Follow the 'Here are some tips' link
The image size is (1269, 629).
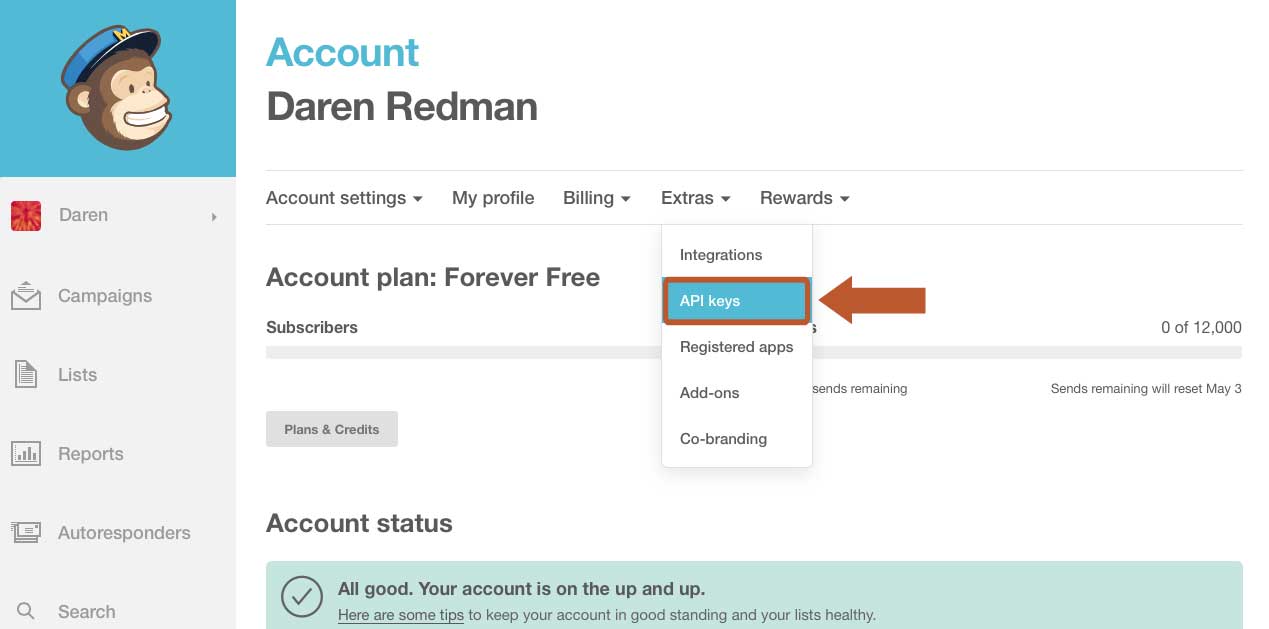click(401, 615)
